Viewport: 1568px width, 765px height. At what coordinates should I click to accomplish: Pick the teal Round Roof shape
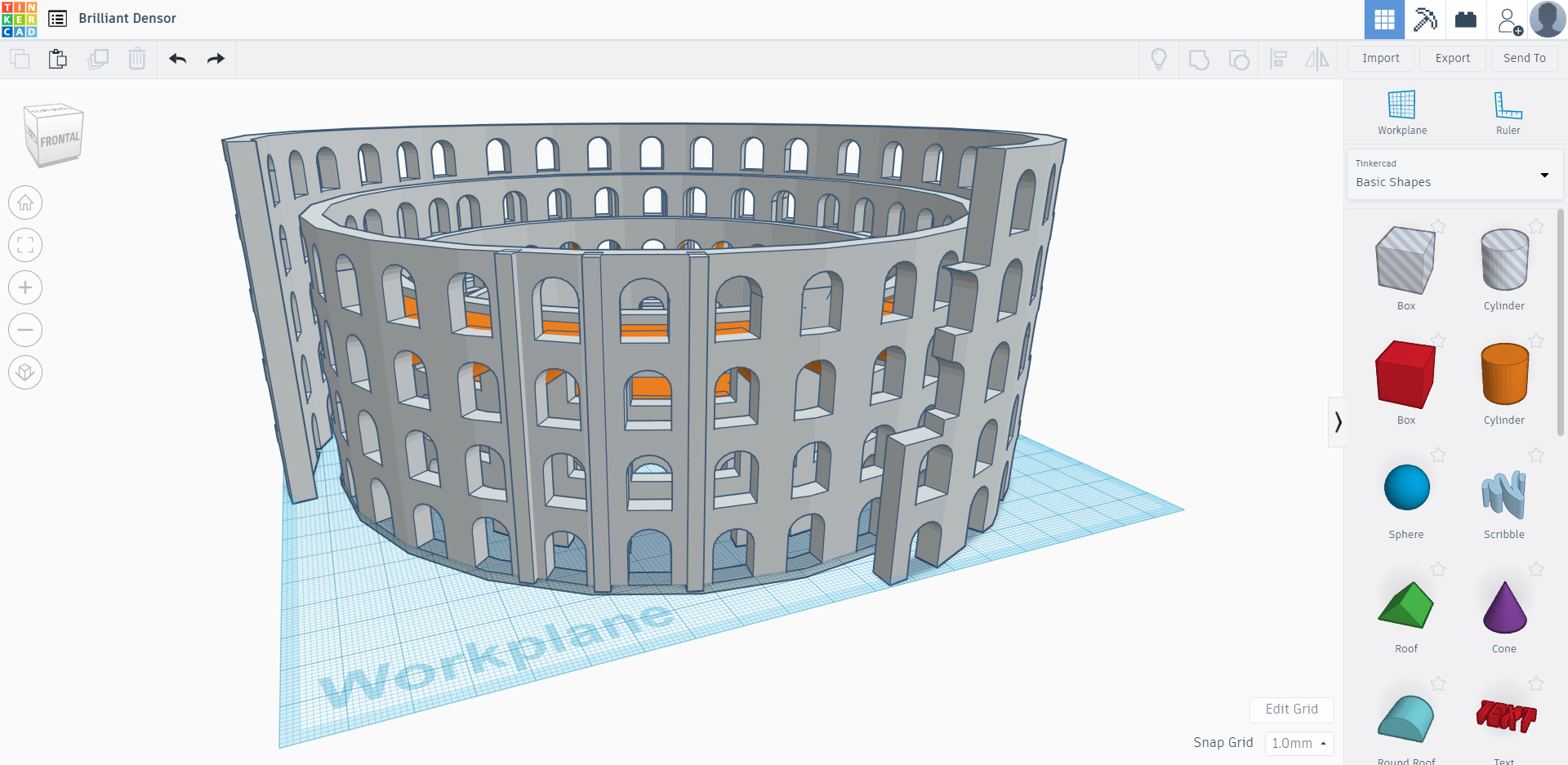(x=1405, y=718)
